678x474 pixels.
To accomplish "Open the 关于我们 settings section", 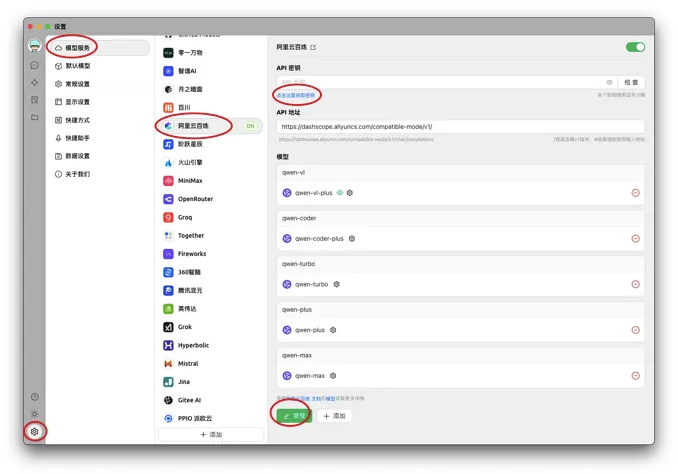I will pyautogui.click(x=100, y=174).
